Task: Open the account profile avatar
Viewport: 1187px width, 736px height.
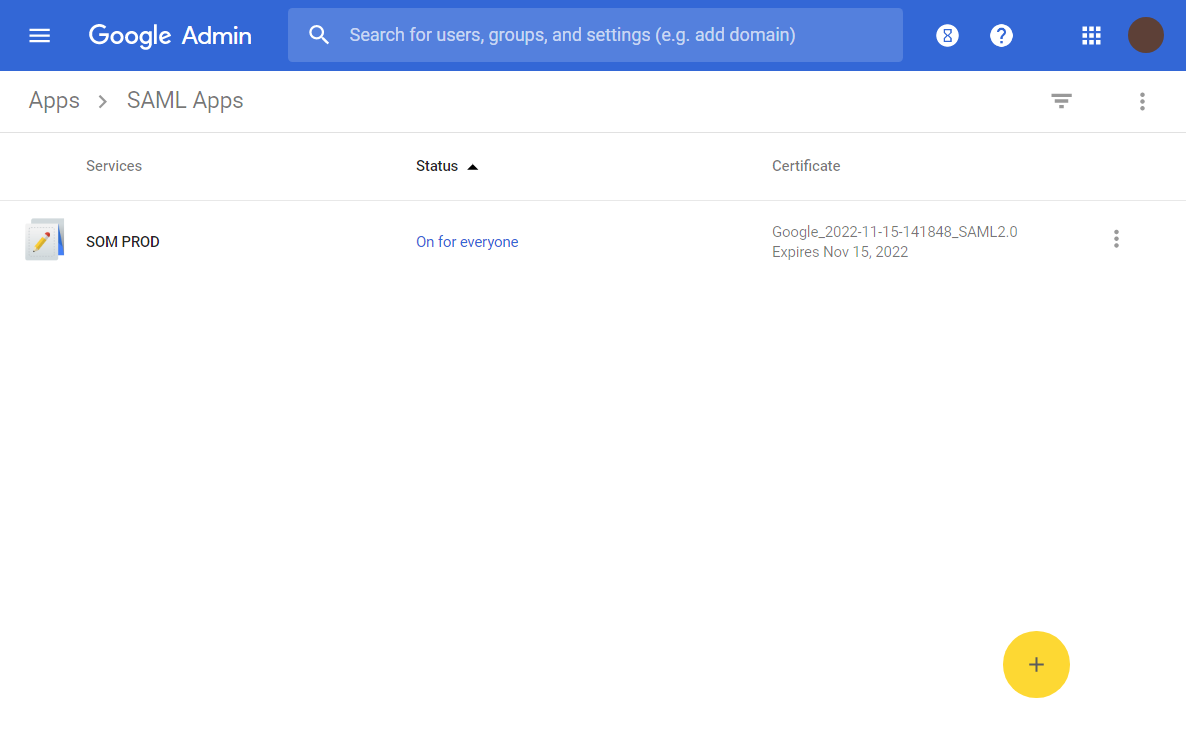Action: tap(1145, 36)
